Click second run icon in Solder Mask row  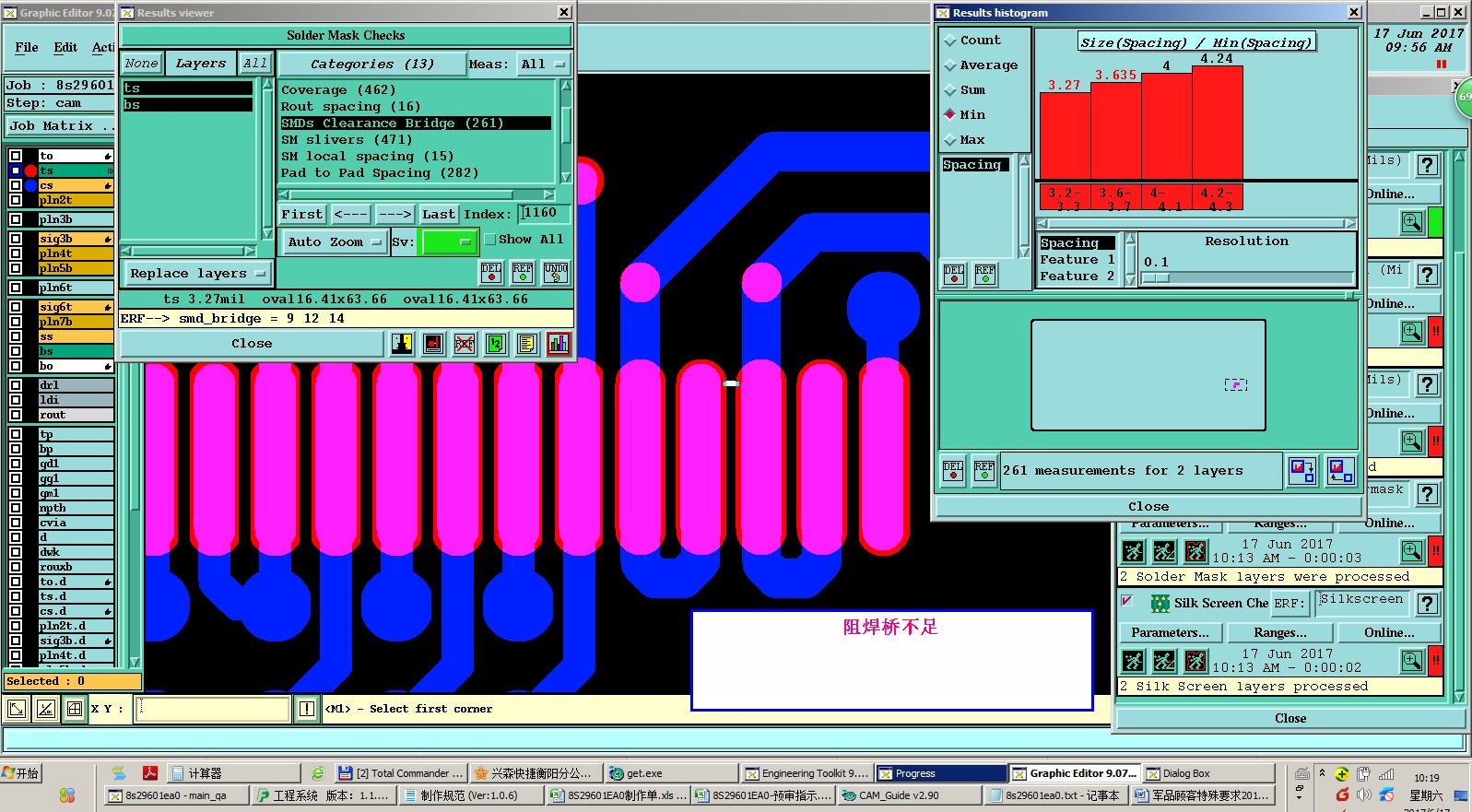pyautogui.click(x=1165, y=551)
